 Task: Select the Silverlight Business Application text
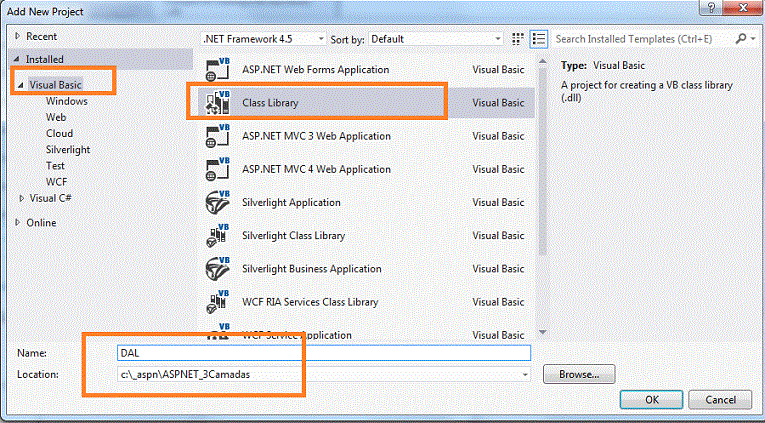pos(312,269)
